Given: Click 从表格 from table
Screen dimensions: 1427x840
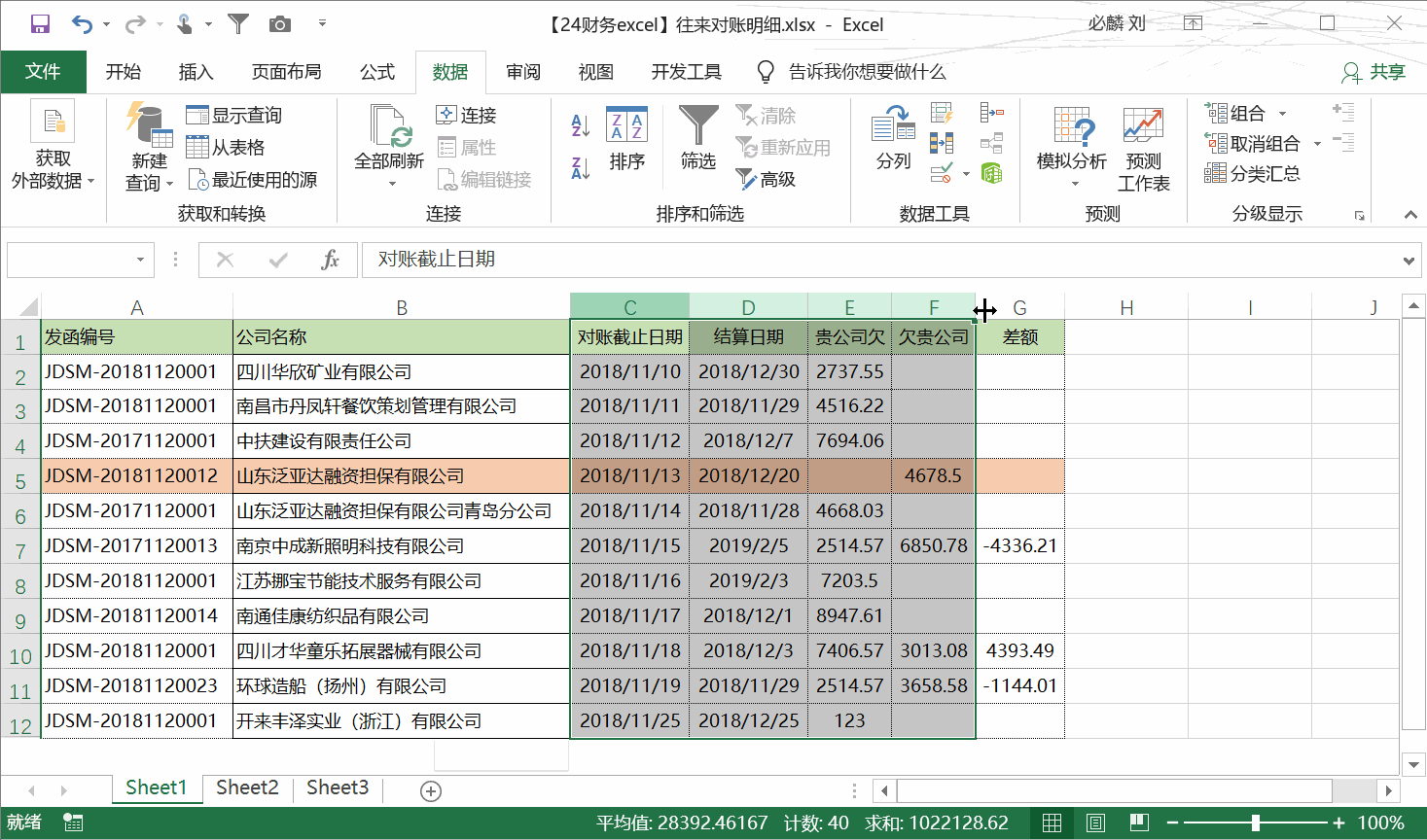Looking at the screenshot, I should coord(226,148).
